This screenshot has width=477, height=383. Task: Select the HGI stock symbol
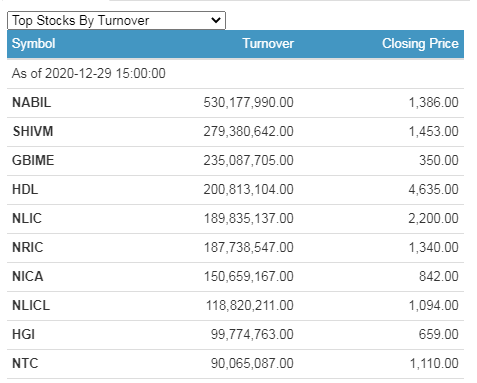[x=23, y=334]
